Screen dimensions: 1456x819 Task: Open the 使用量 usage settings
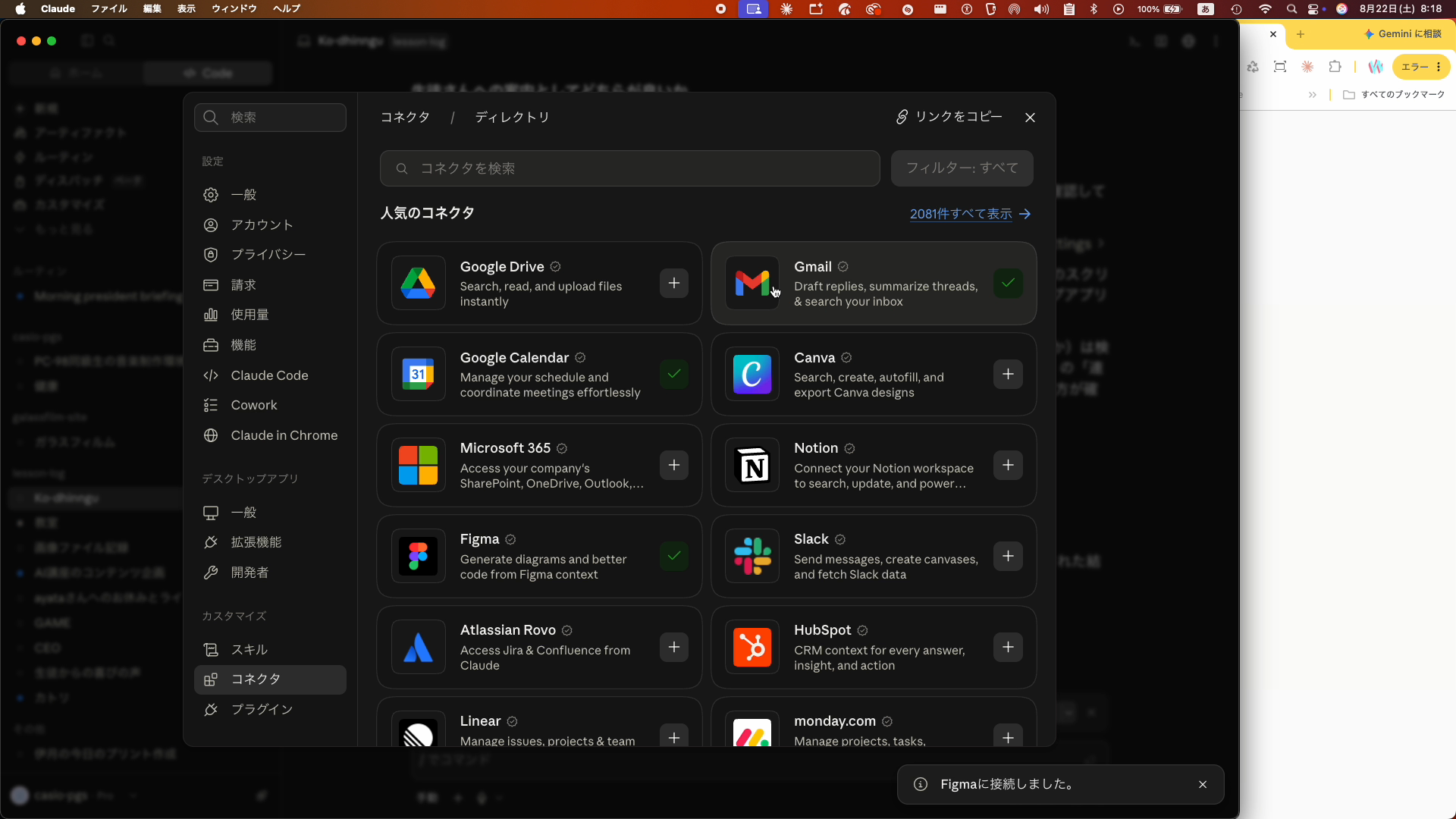tap(270, 315)
